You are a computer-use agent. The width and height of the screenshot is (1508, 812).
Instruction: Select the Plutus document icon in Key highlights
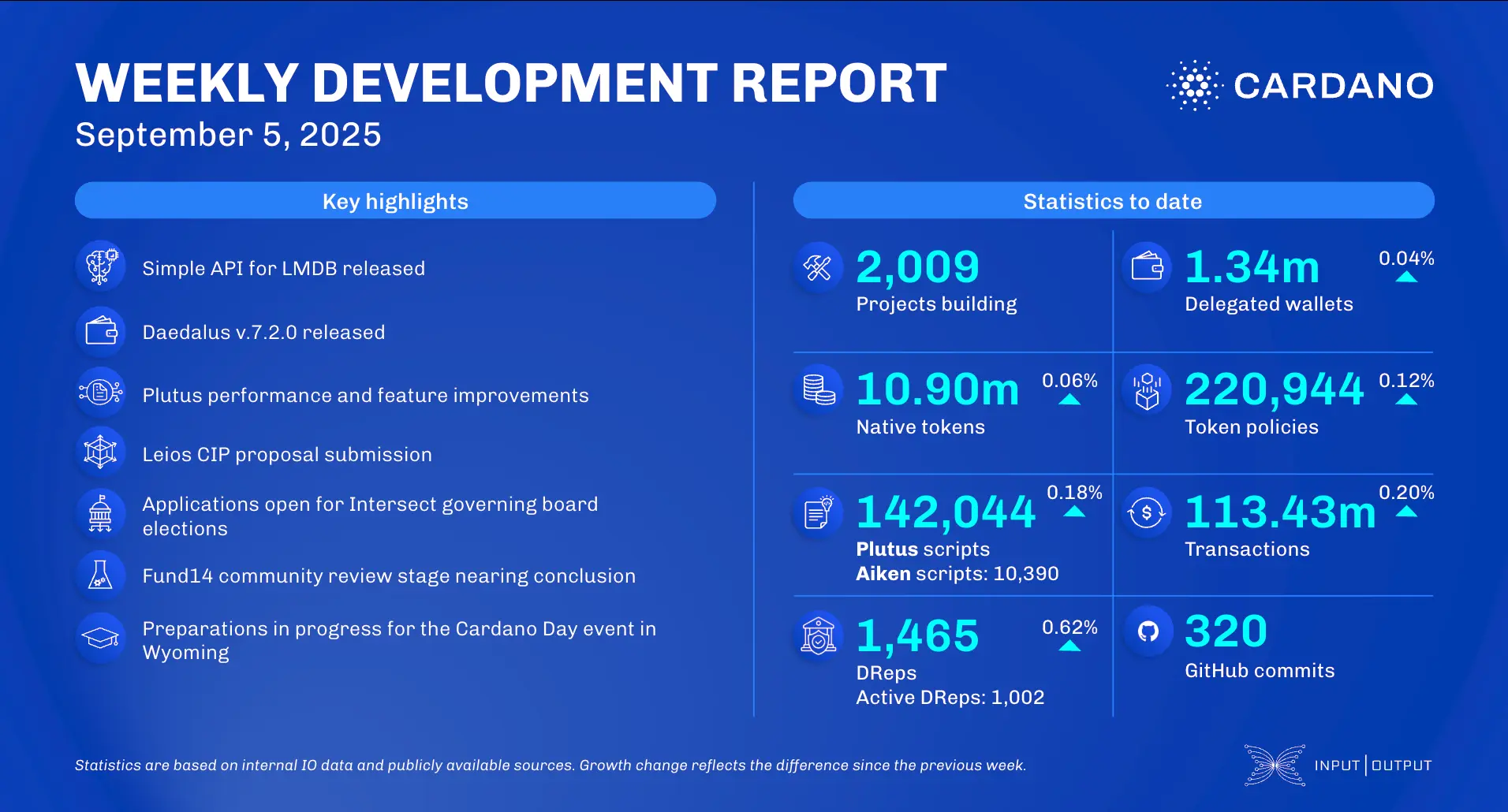pos(101,392)
